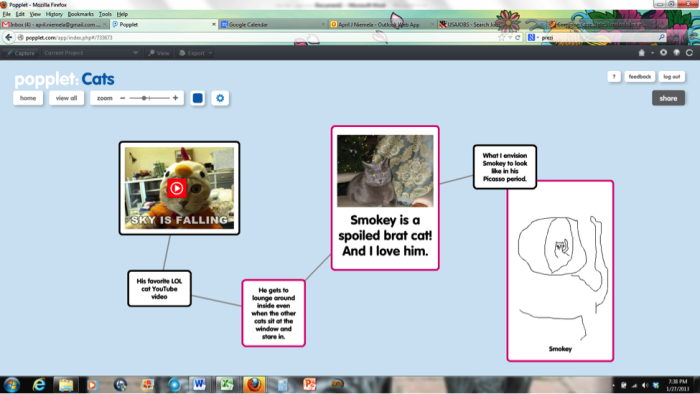Reload the page

518,38
